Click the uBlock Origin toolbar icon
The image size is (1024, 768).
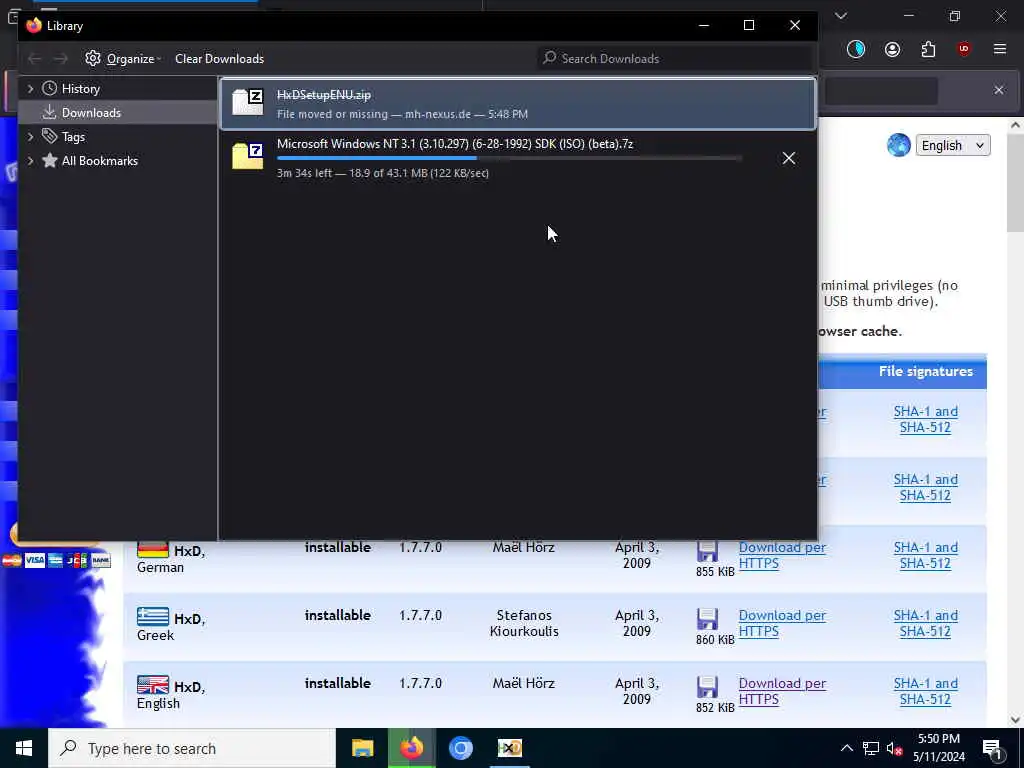coord(964,49)
